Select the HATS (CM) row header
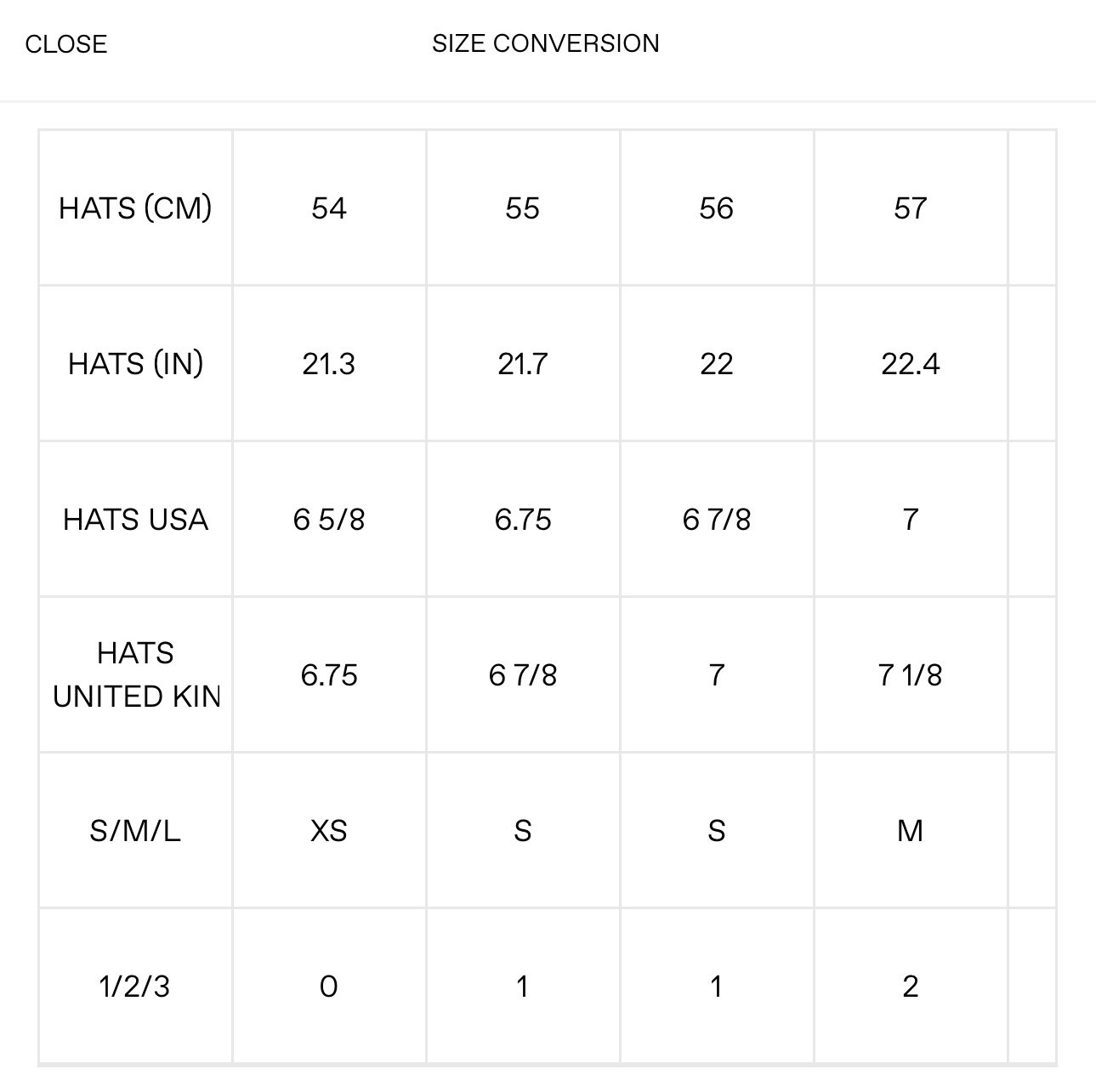Image resolution: width=1096 pixels, height=1092 pixels. [135, 208]
